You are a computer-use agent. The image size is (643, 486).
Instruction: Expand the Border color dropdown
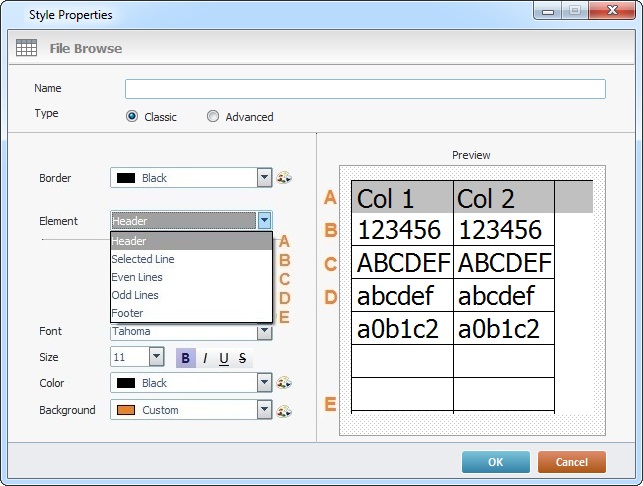tap(264, 178)
